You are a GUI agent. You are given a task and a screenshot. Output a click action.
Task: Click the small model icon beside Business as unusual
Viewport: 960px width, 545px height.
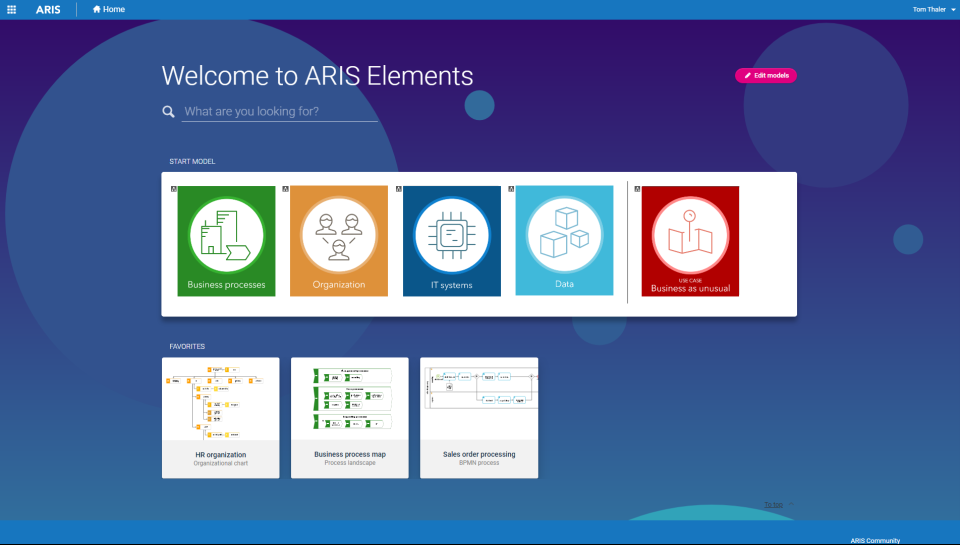[637, 189]
